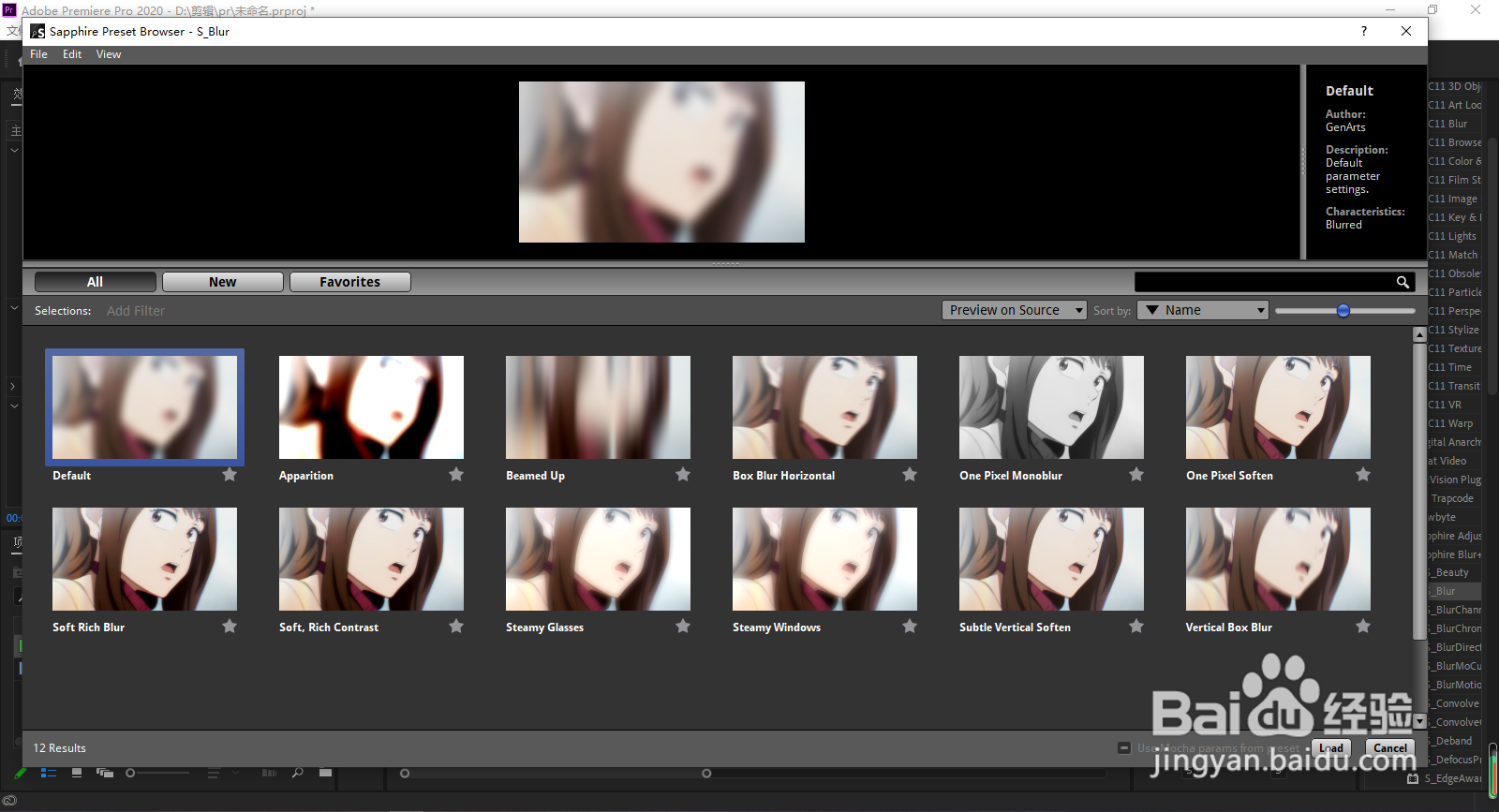Select the One Pixel Monoblur thumbnail
Screen dimensions: 1499x812
coord(1051,407)
